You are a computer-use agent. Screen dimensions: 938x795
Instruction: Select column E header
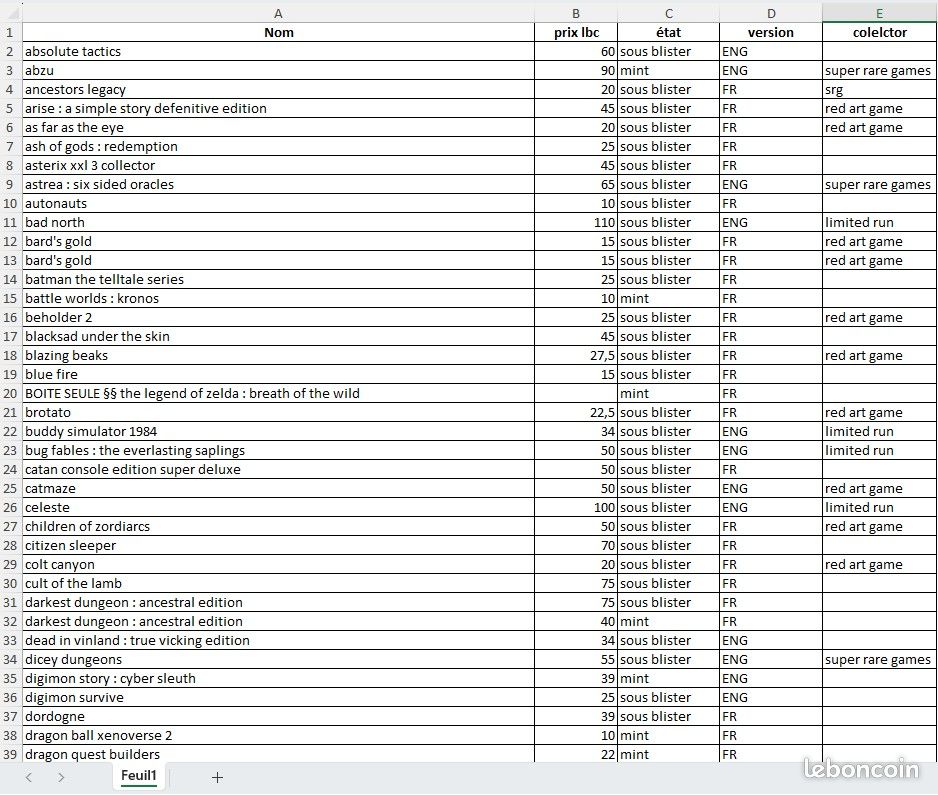tap(879, 13)
